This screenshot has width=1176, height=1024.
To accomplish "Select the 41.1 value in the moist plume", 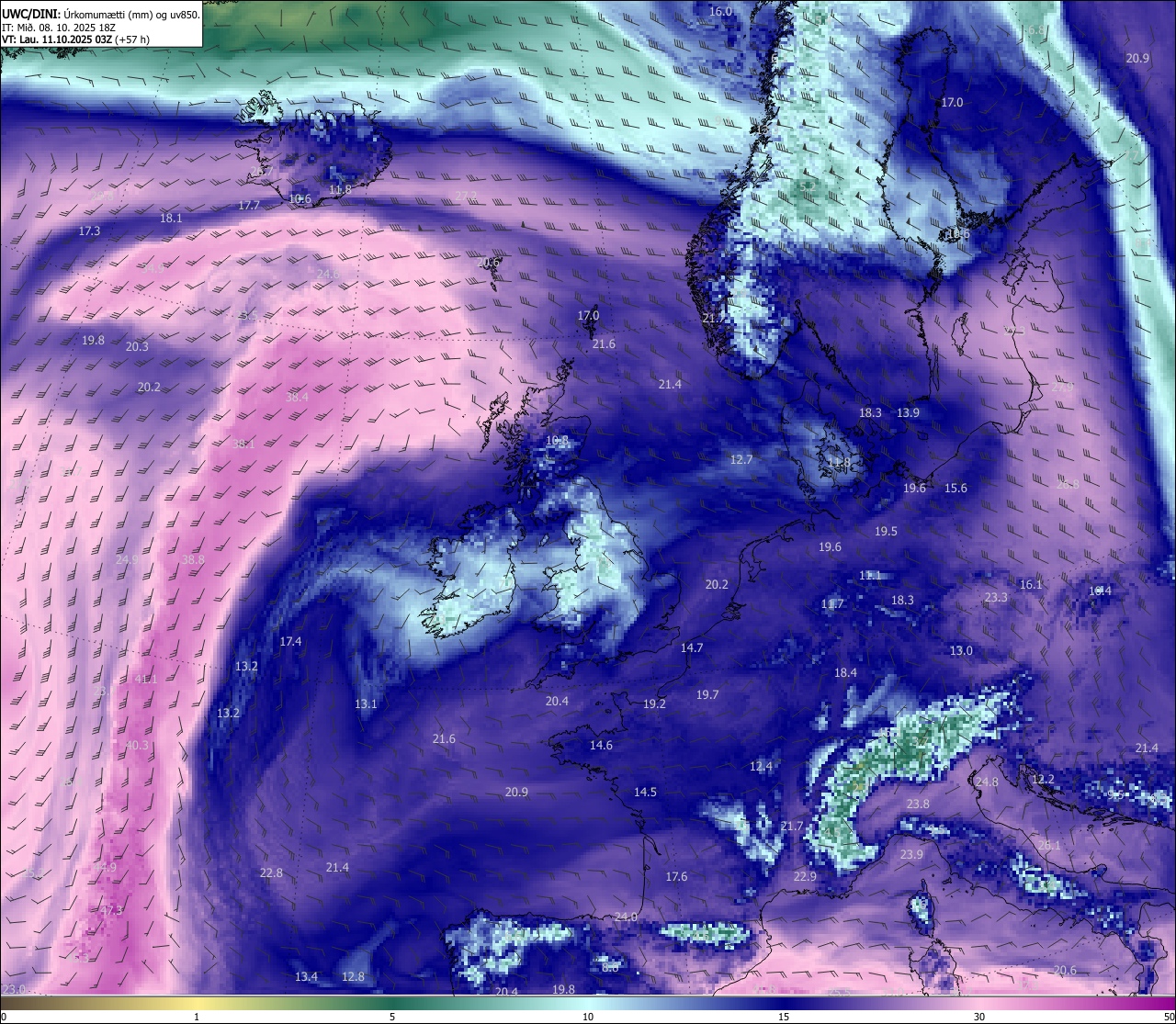I will [146, 679].
